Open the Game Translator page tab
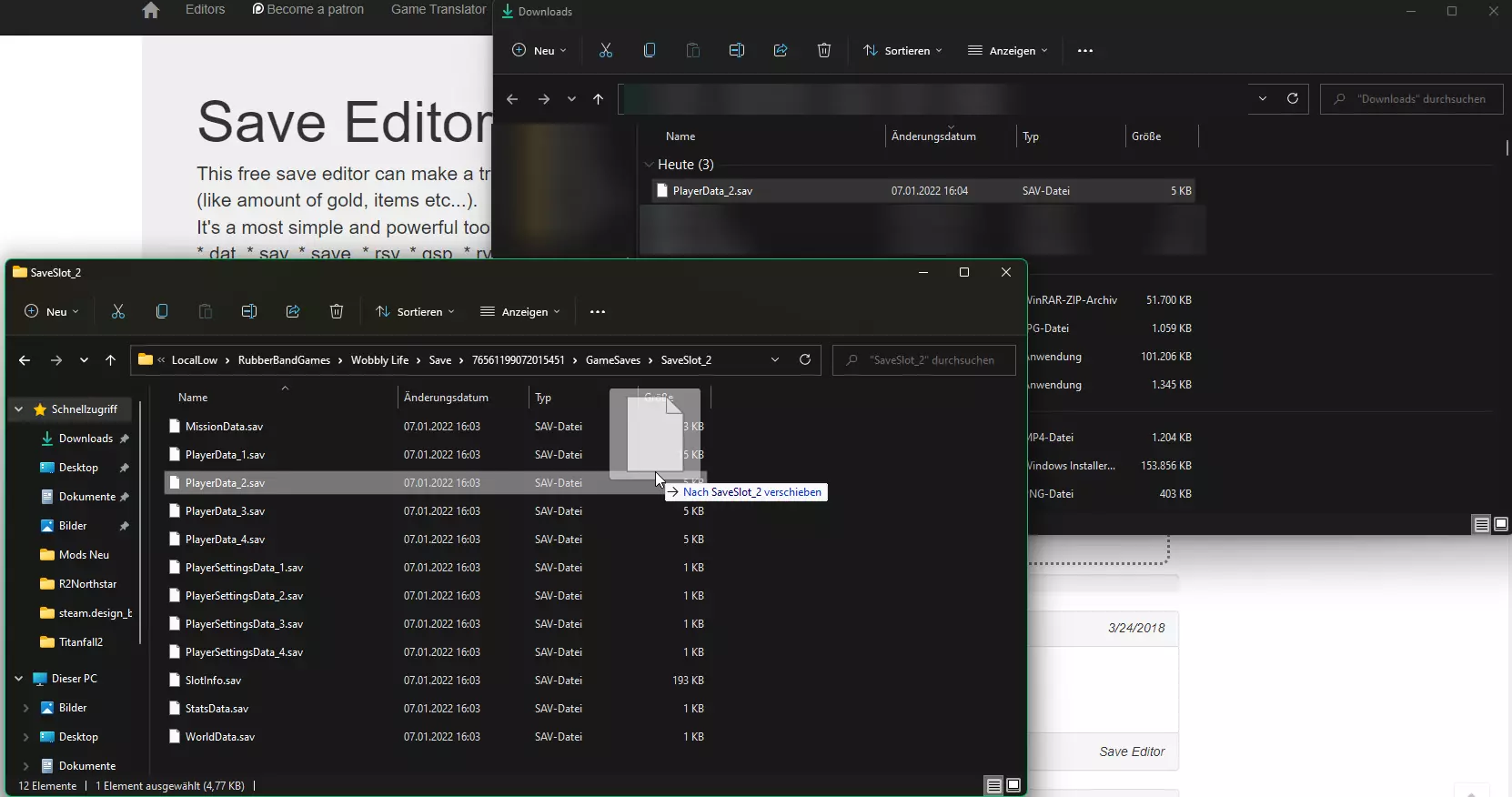Viewport: 1512px width, 797px height. coord(438,9)
